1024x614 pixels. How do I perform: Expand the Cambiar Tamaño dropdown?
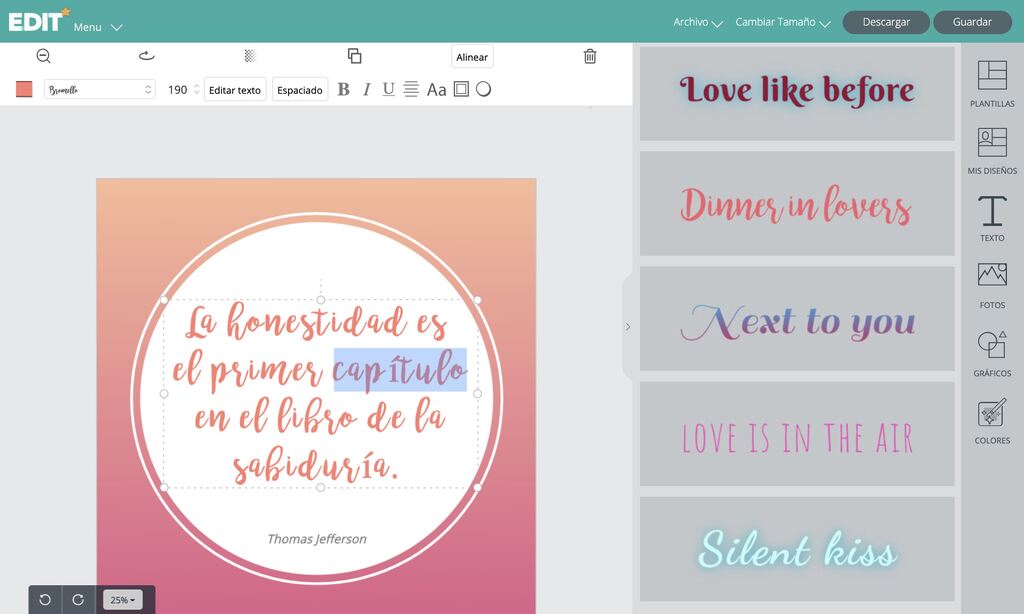click(x=783, y=22)
